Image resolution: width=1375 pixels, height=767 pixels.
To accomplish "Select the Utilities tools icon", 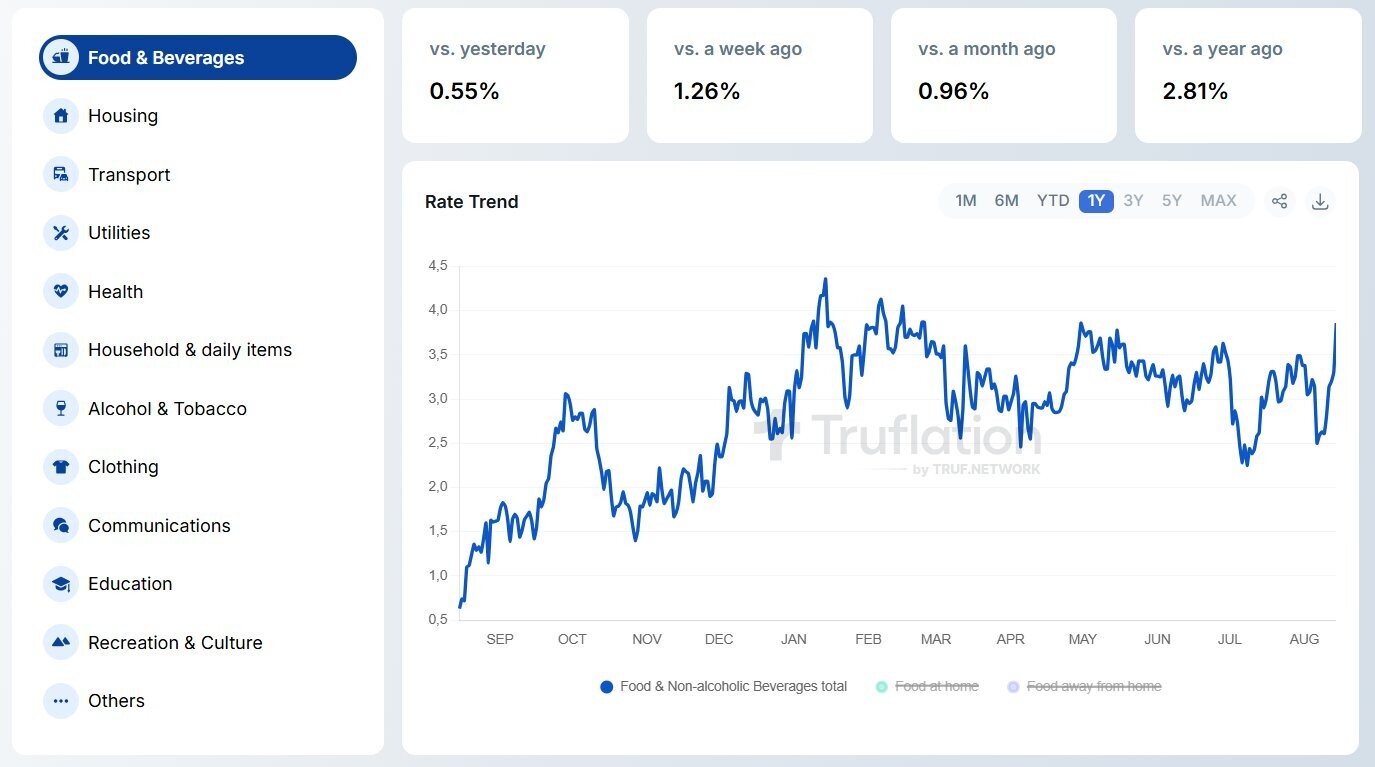I will pos(61,233).
